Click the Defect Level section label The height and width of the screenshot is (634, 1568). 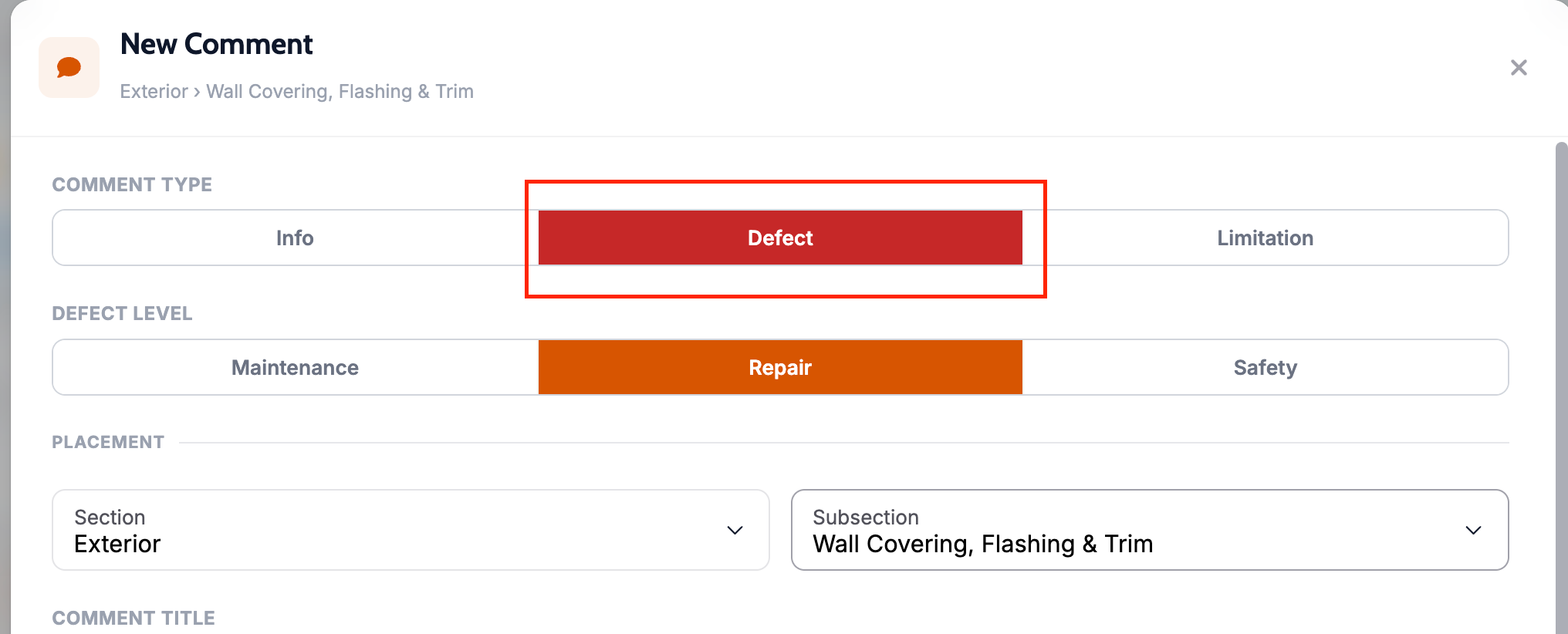coord(122,313)
